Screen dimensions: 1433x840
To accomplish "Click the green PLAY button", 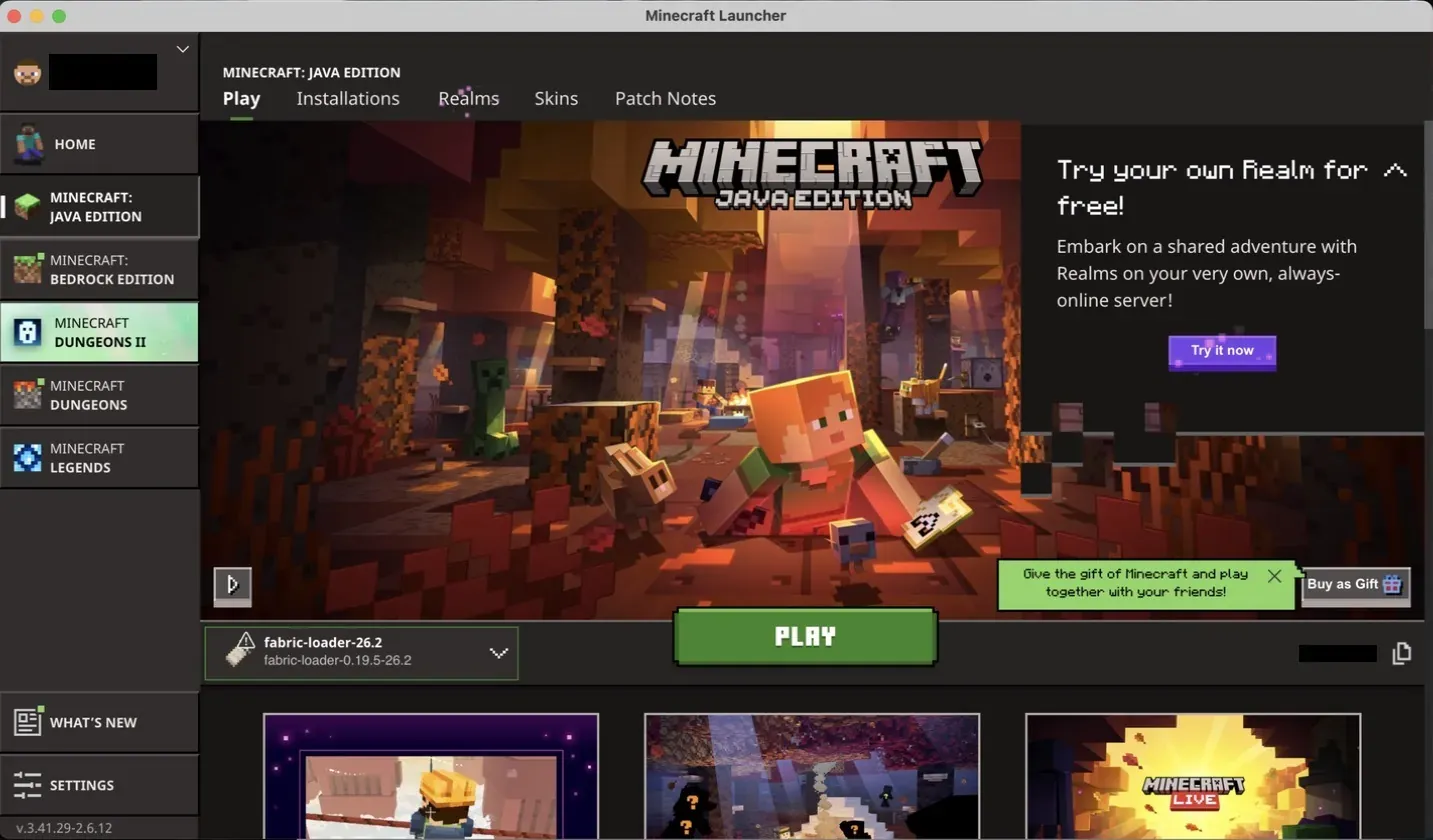I will click(805, 636).
